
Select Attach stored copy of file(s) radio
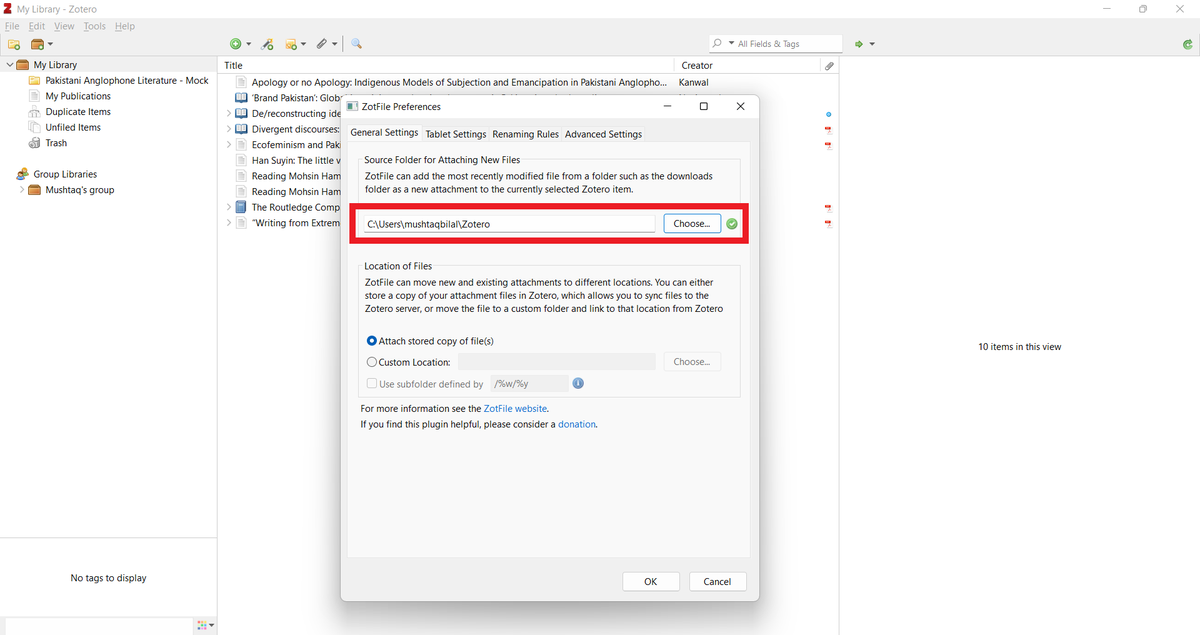(x=372, y=341)
